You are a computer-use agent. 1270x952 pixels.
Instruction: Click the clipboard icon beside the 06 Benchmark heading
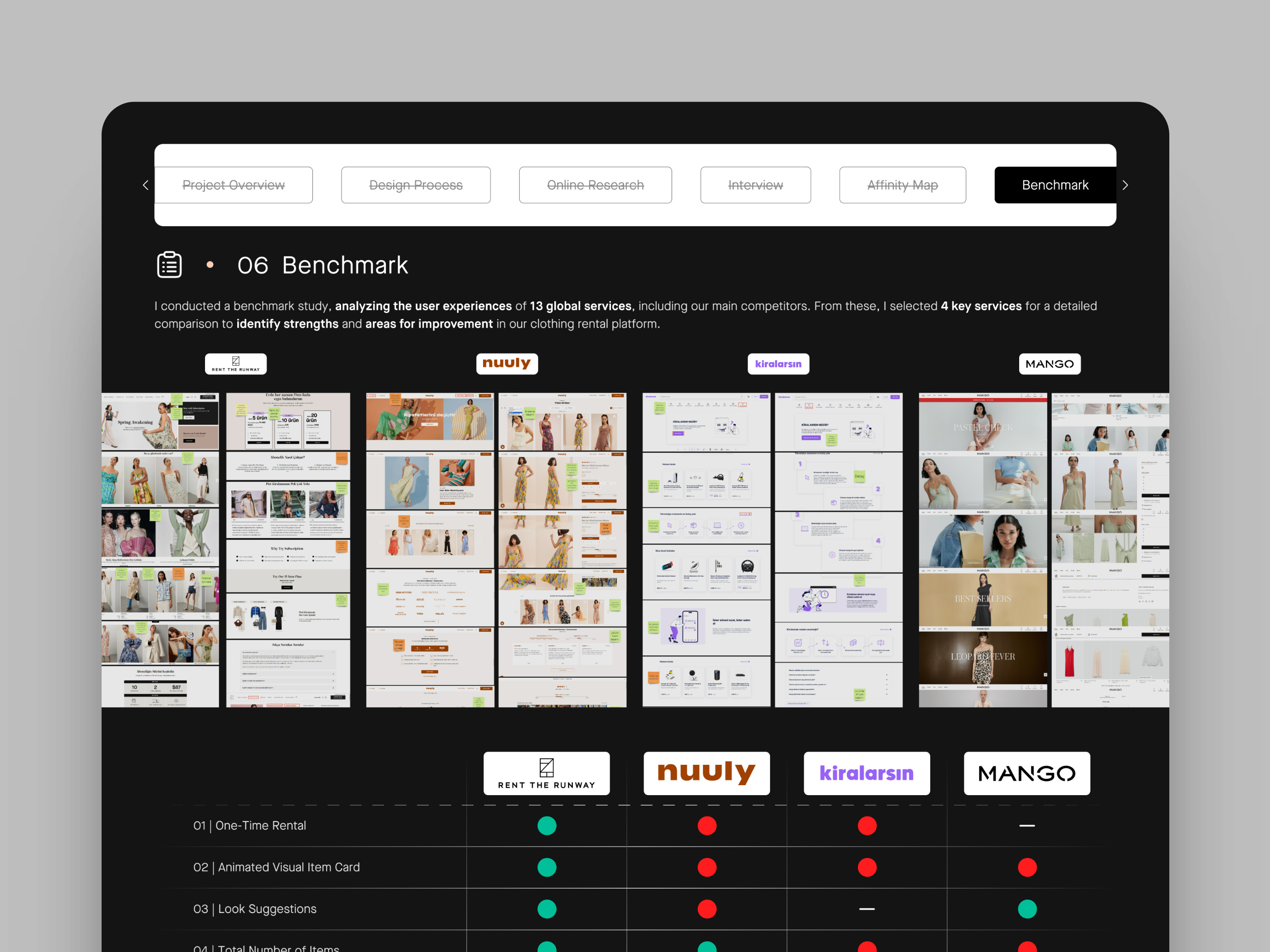coord(169,265)
